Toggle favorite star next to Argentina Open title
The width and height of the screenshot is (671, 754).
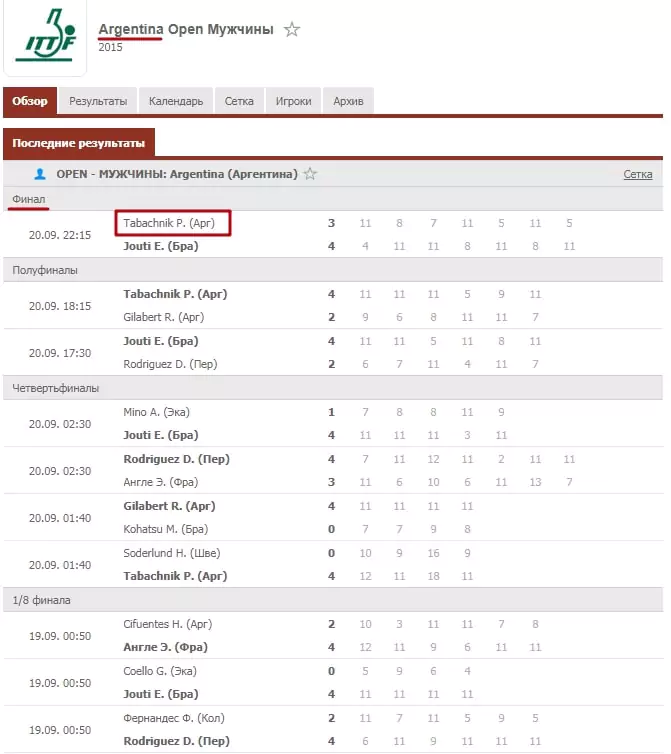[x=291, y=30]
